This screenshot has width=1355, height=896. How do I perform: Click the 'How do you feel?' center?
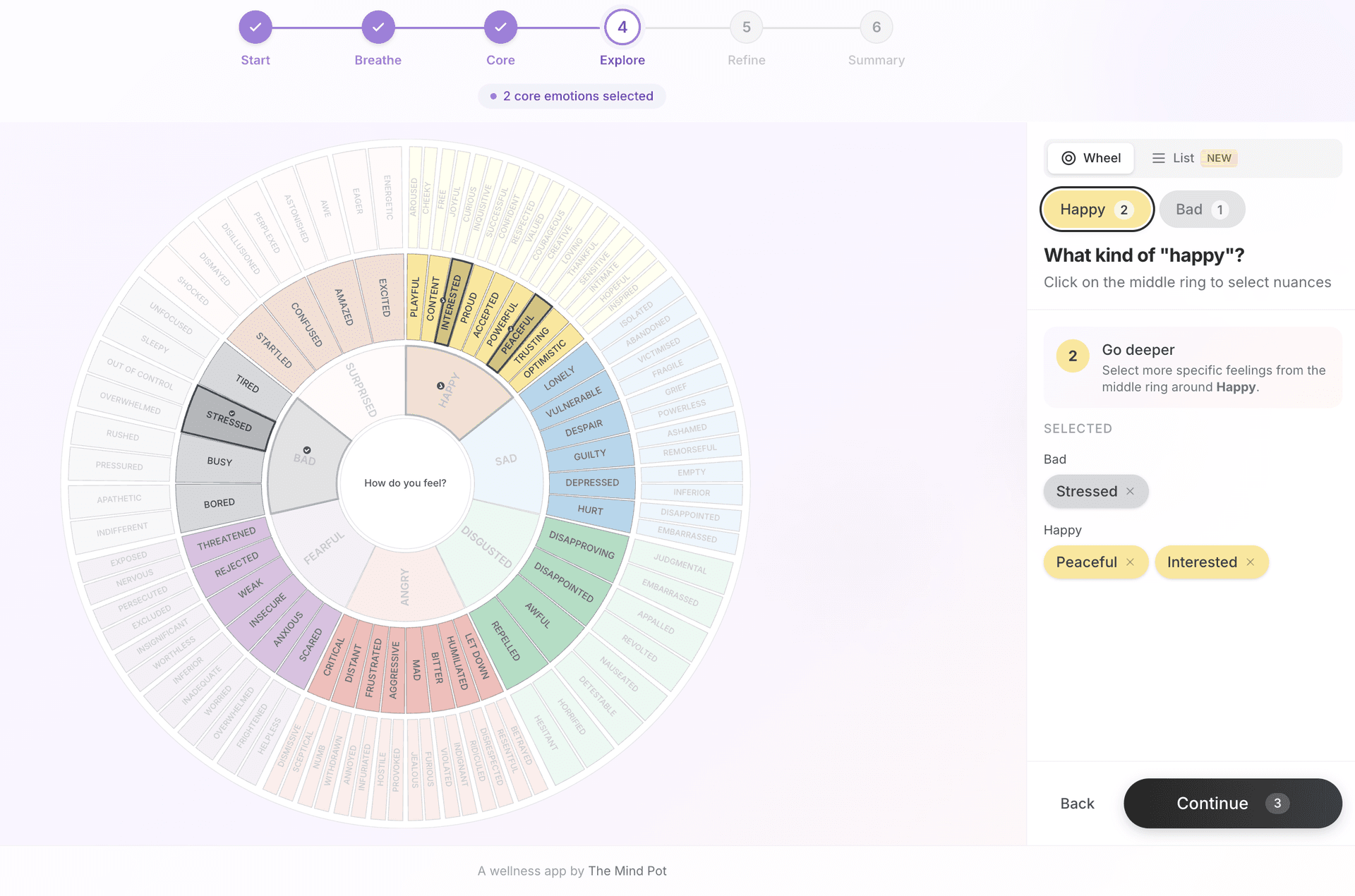(405, 483)
